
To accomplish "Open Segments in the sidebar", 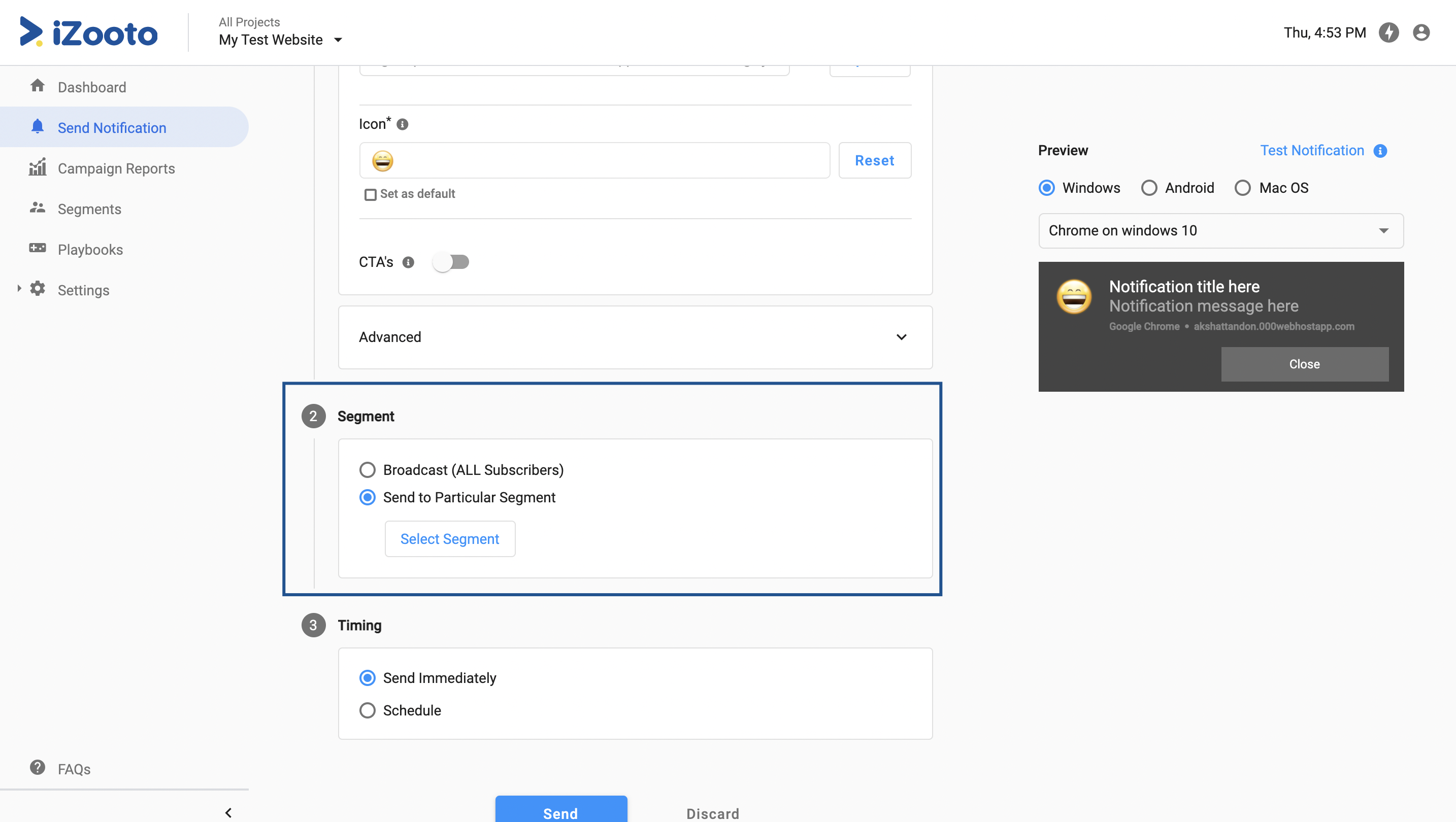I will [x=89, y=209].
